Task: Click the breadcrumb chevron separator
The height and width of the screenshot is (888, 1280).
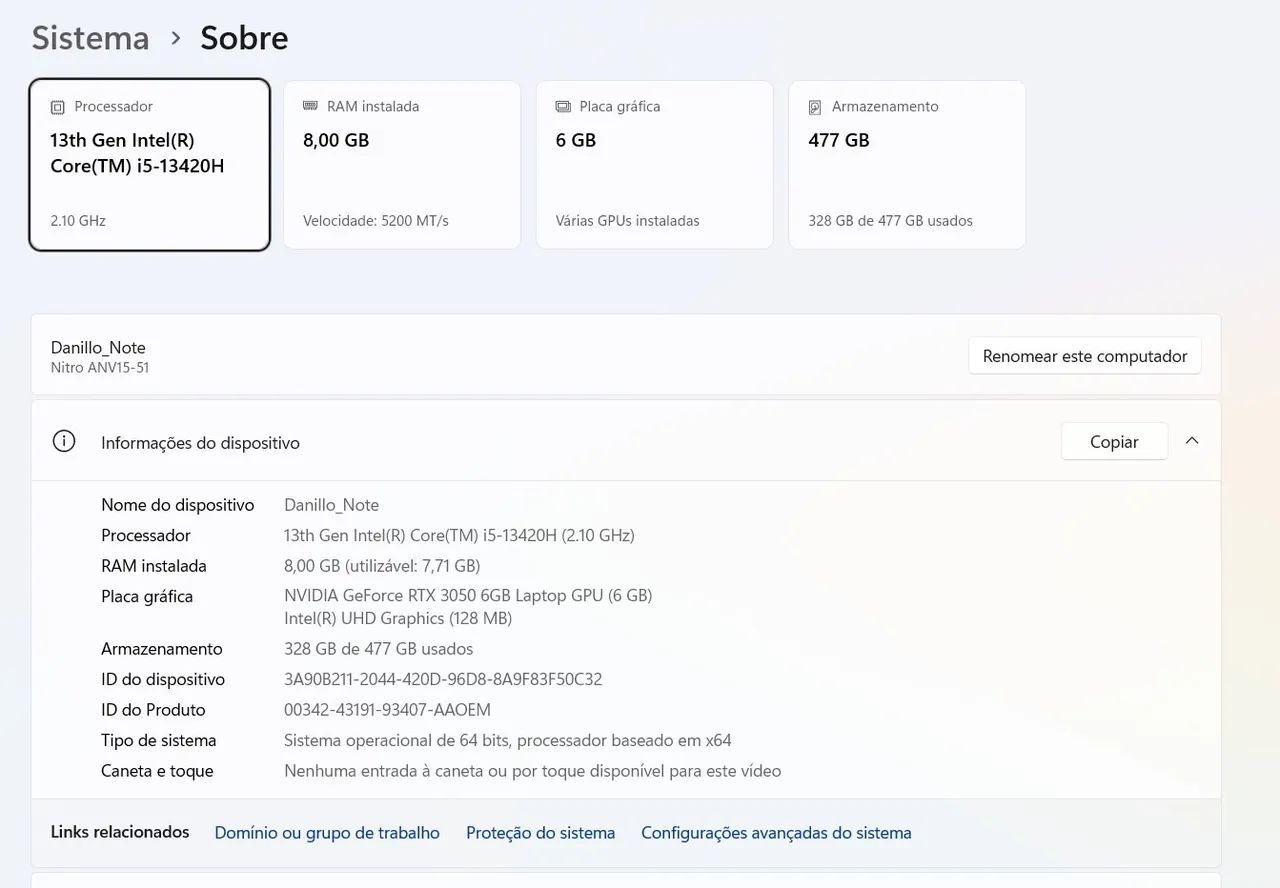Action: (x=176, y=38)
